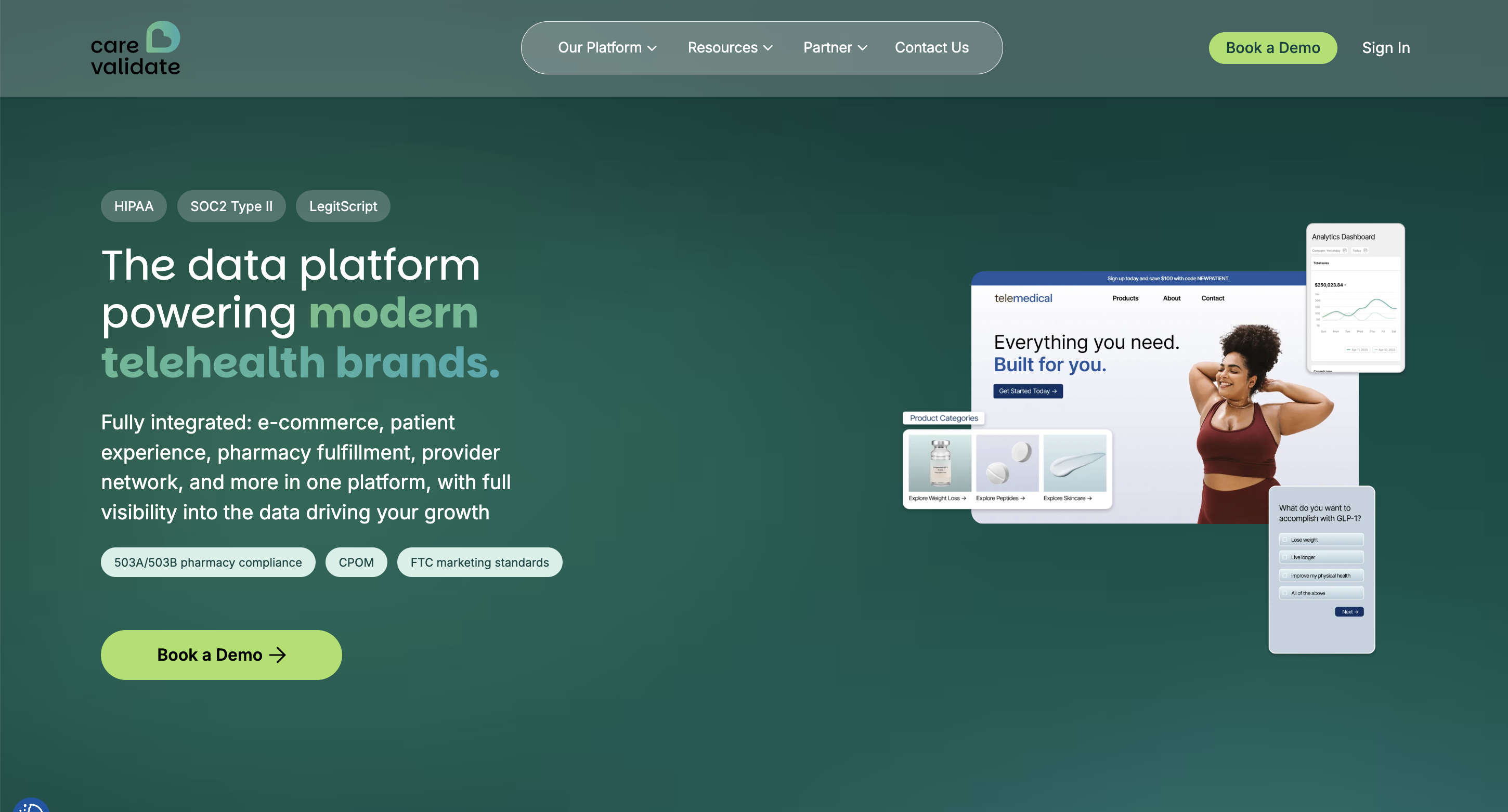Go to Contact Us page
This screenshot has width=1508, height=812.
pyautogui.click(x=931, y=47)
